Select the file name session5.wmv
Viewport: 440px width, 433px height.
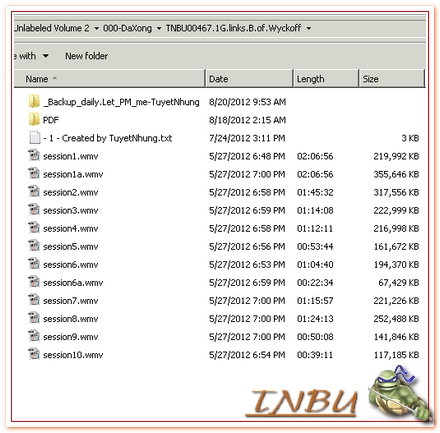(x=71, y=246)
